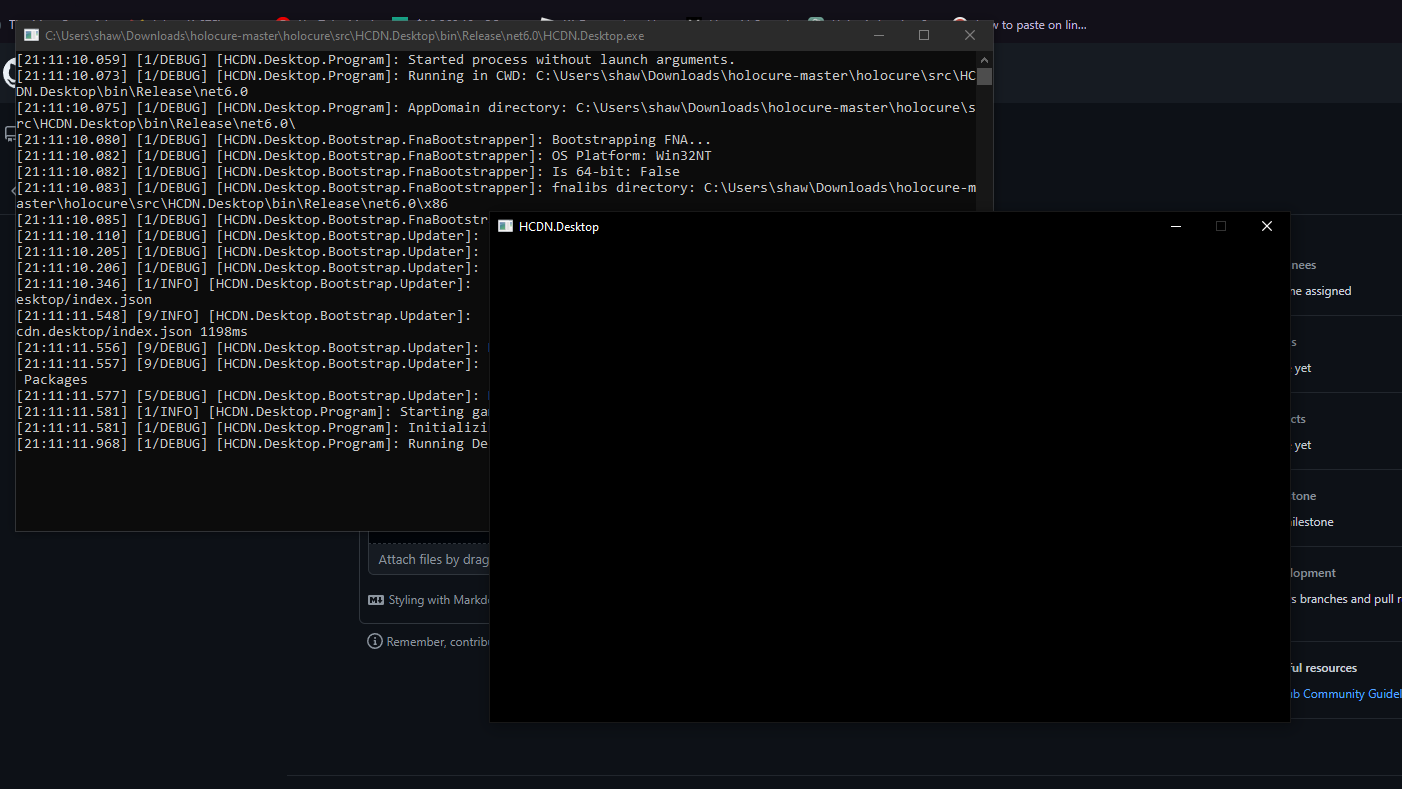This screenshot has height=789, width=1402.
Task: Click the Markdown styling icon below the comment box
Action: click(x=376, y=599)
